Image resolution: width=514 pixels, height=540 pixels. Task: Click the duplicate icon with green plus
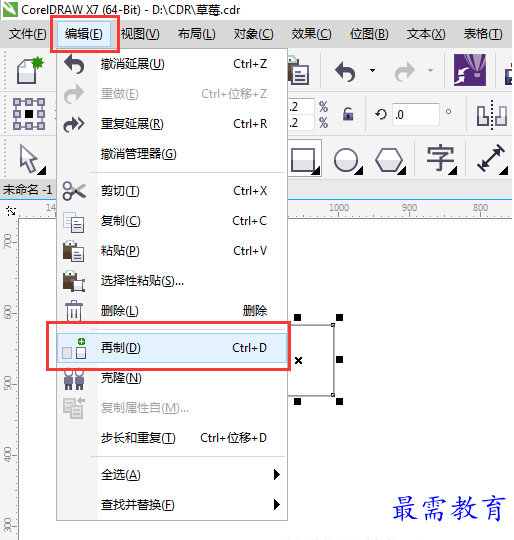coord(74,348)
